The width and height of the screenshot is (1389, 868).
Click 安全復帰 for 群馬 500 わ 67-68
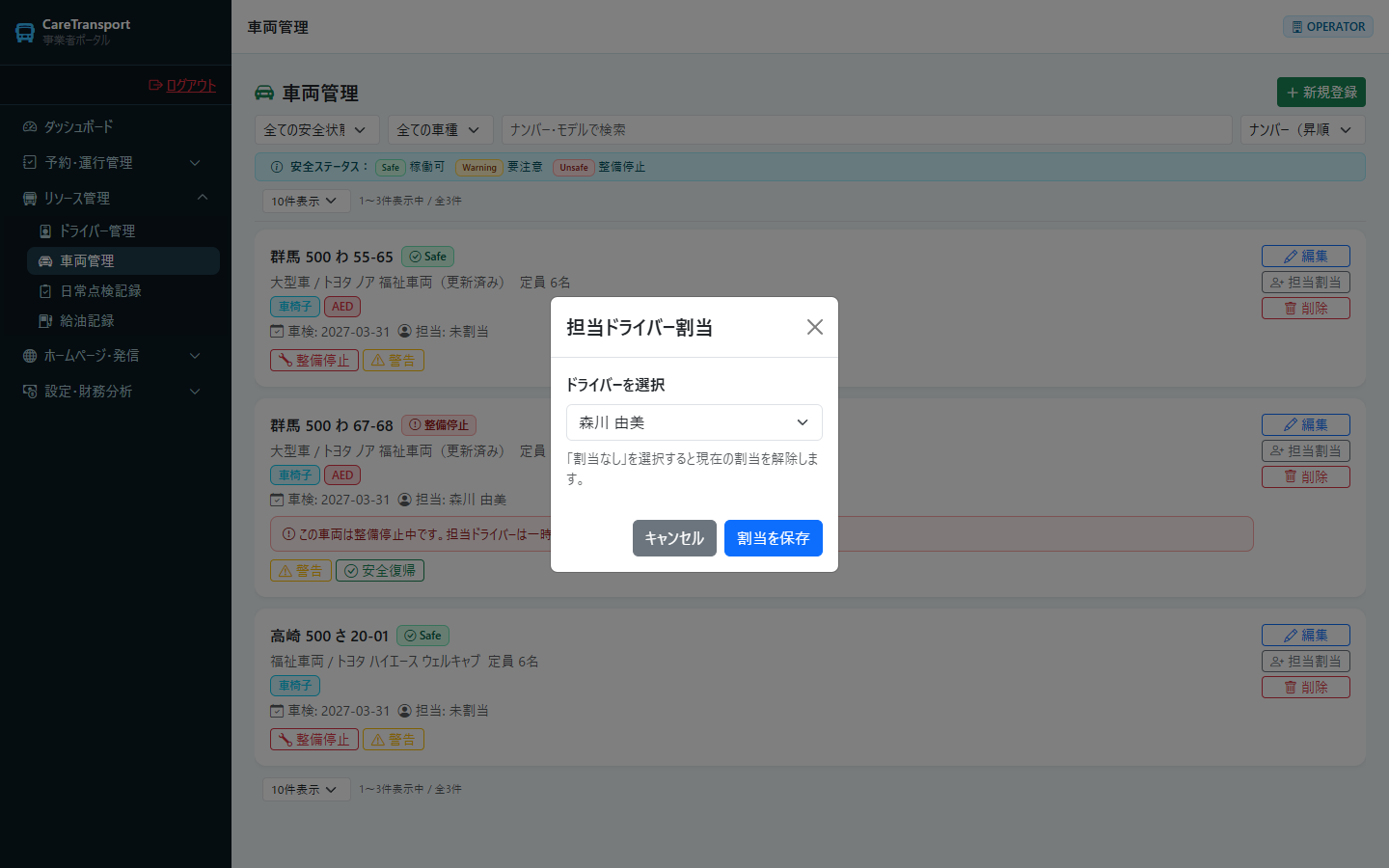380,570
